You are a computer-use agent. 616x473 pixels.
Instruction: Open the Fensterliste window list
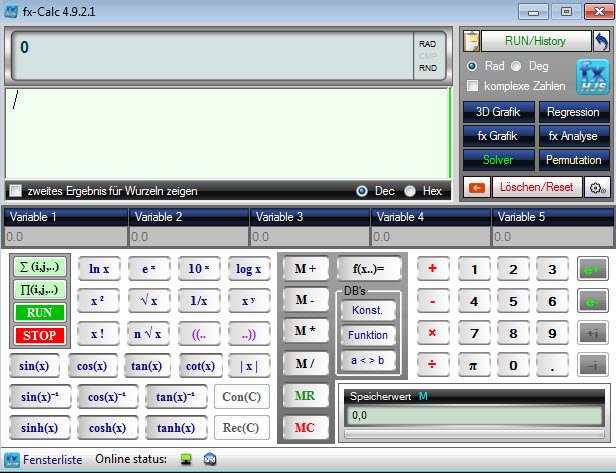(x=53, y=459)
